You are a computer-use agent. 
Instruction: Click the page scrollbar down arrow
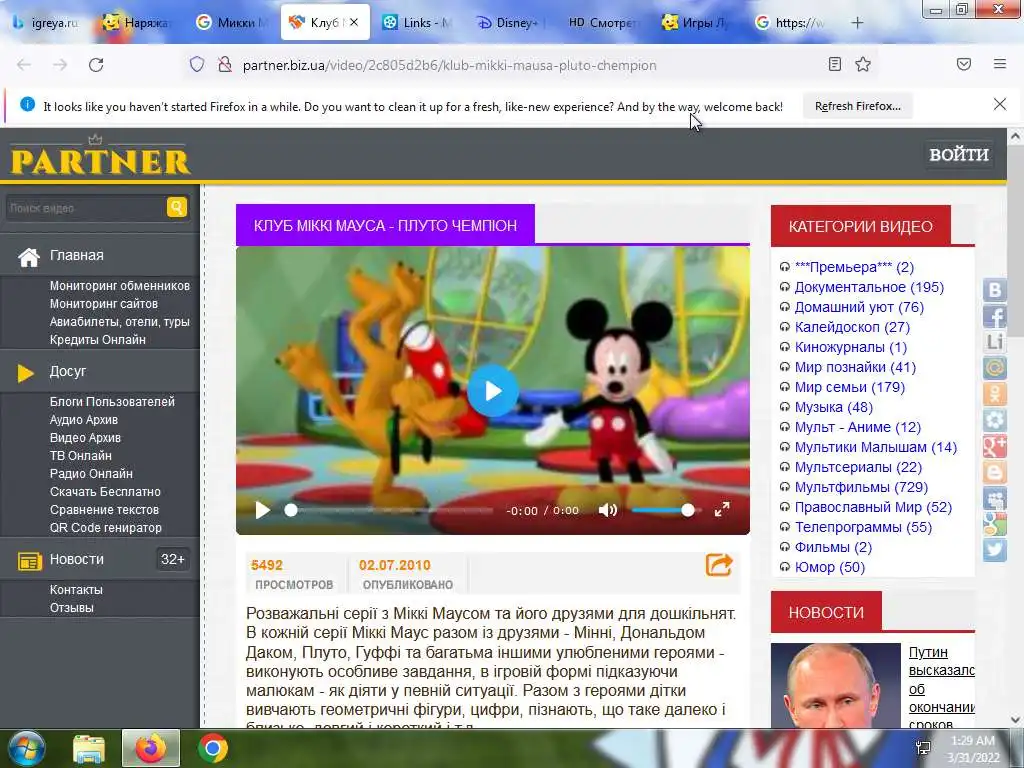click(1015, 720)
